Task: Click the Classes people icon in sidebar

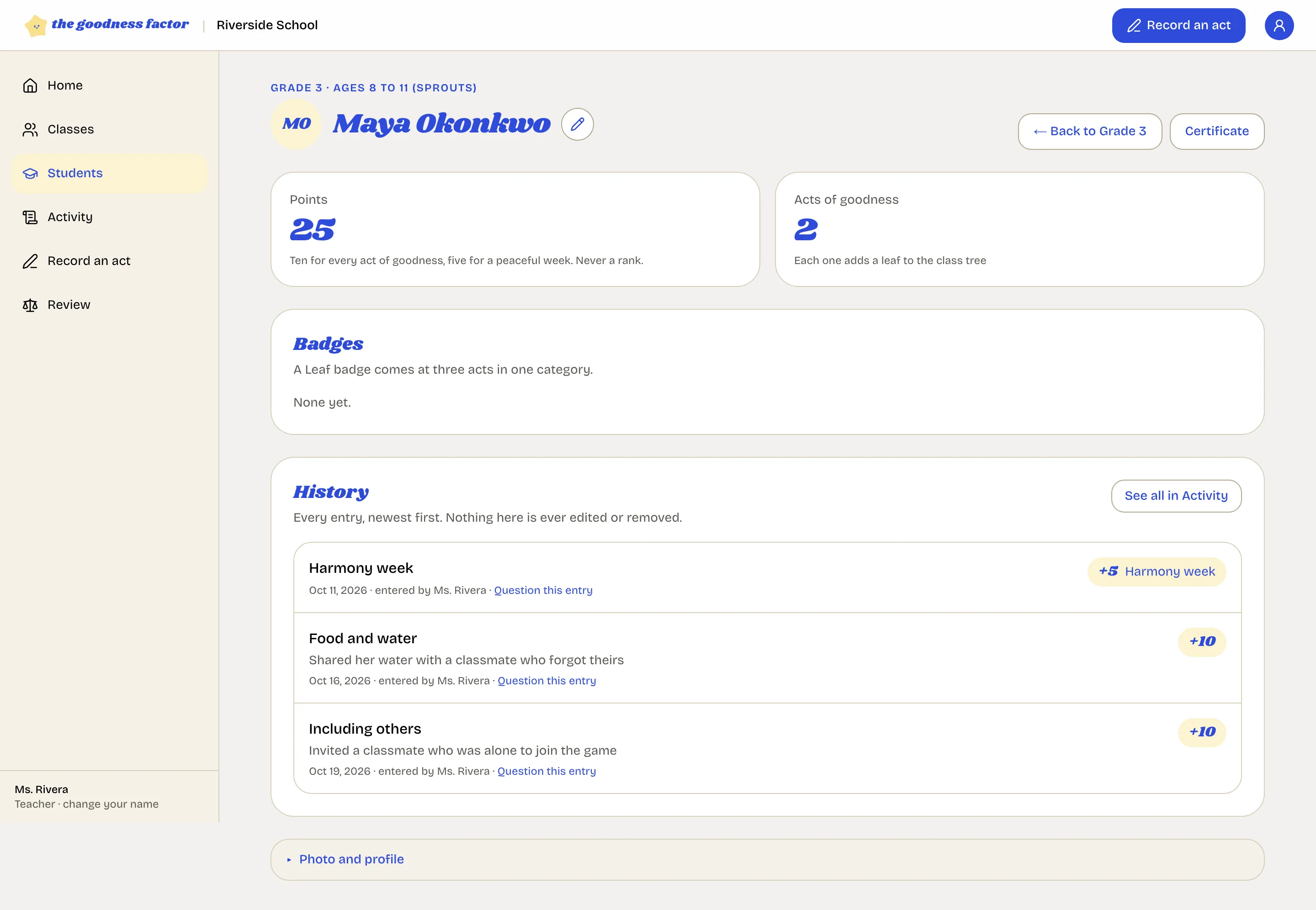Action: pyautogui.click(x=30, y=129)
